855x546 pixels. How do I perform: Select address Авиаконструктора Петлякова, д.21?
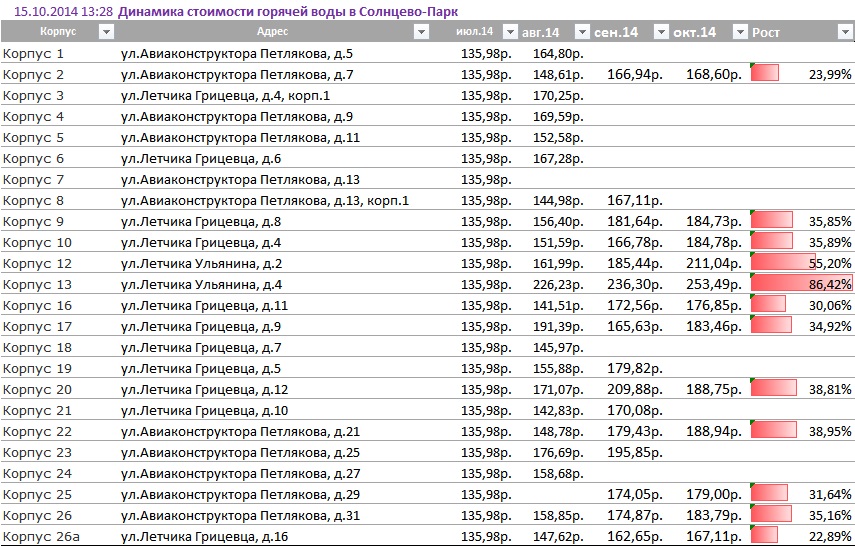tap(240, 431)
